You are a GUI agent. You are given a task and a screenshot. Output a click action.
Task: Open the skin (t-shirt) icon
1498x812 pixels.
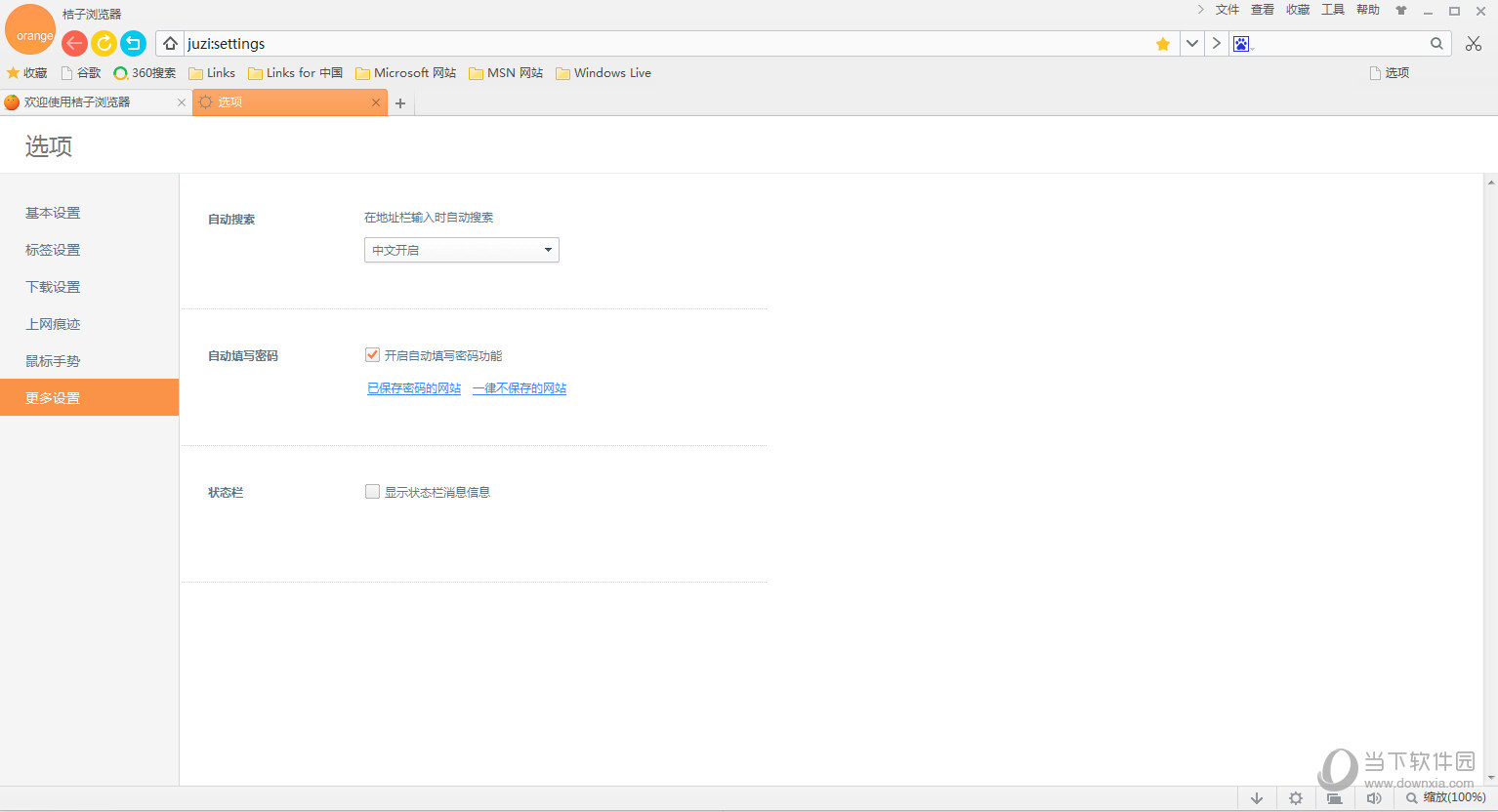point(1401,11)
